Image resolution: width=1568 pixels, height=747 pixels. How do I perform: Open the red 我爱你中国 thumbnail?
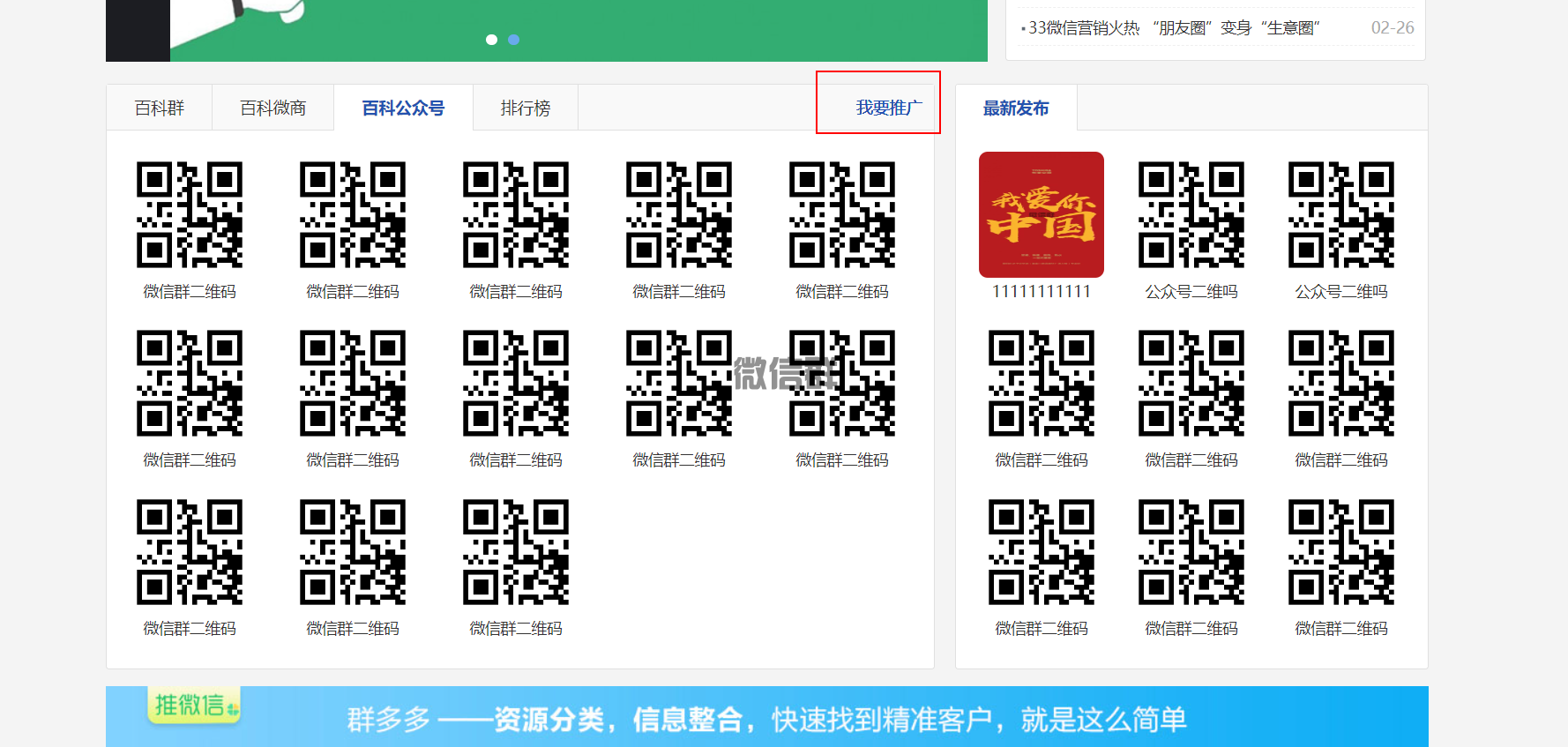tap(1041, 214)
